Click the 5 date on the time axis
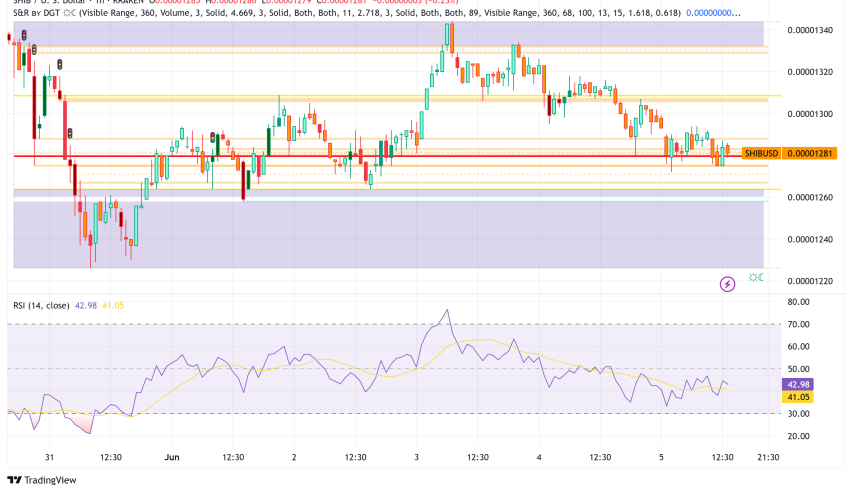This screenshot has height=485, width=852. point(661,457)
